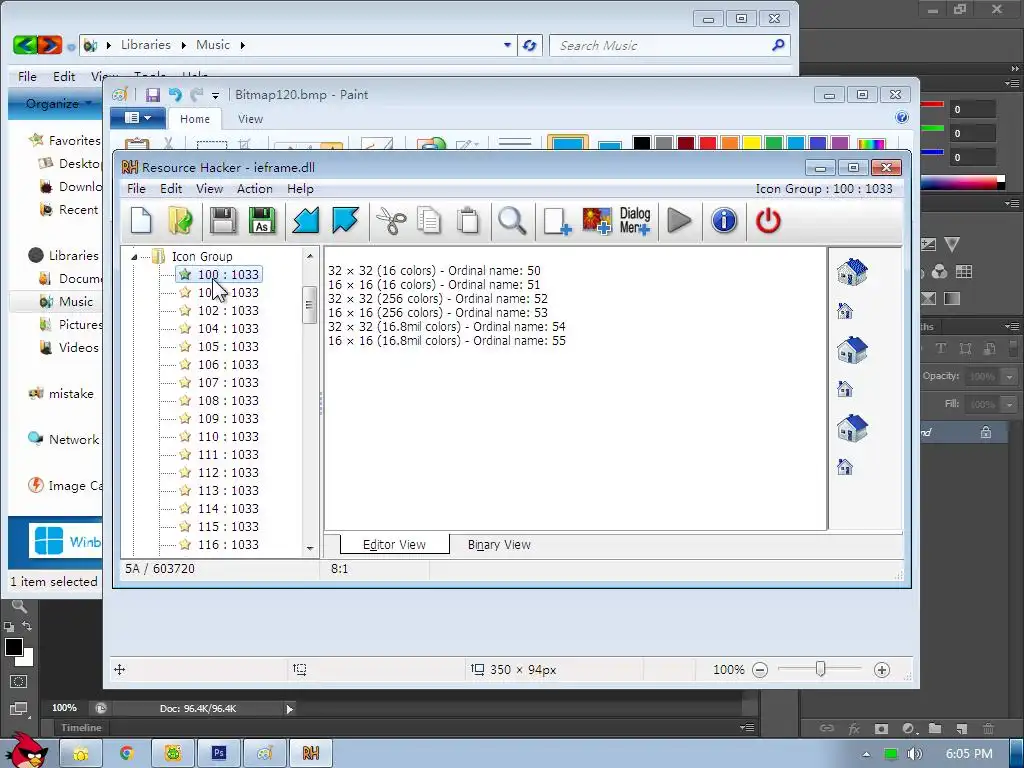Switch to the Editor View tab
This screenshot has height=768, width=1024.
tap(394, 545)
